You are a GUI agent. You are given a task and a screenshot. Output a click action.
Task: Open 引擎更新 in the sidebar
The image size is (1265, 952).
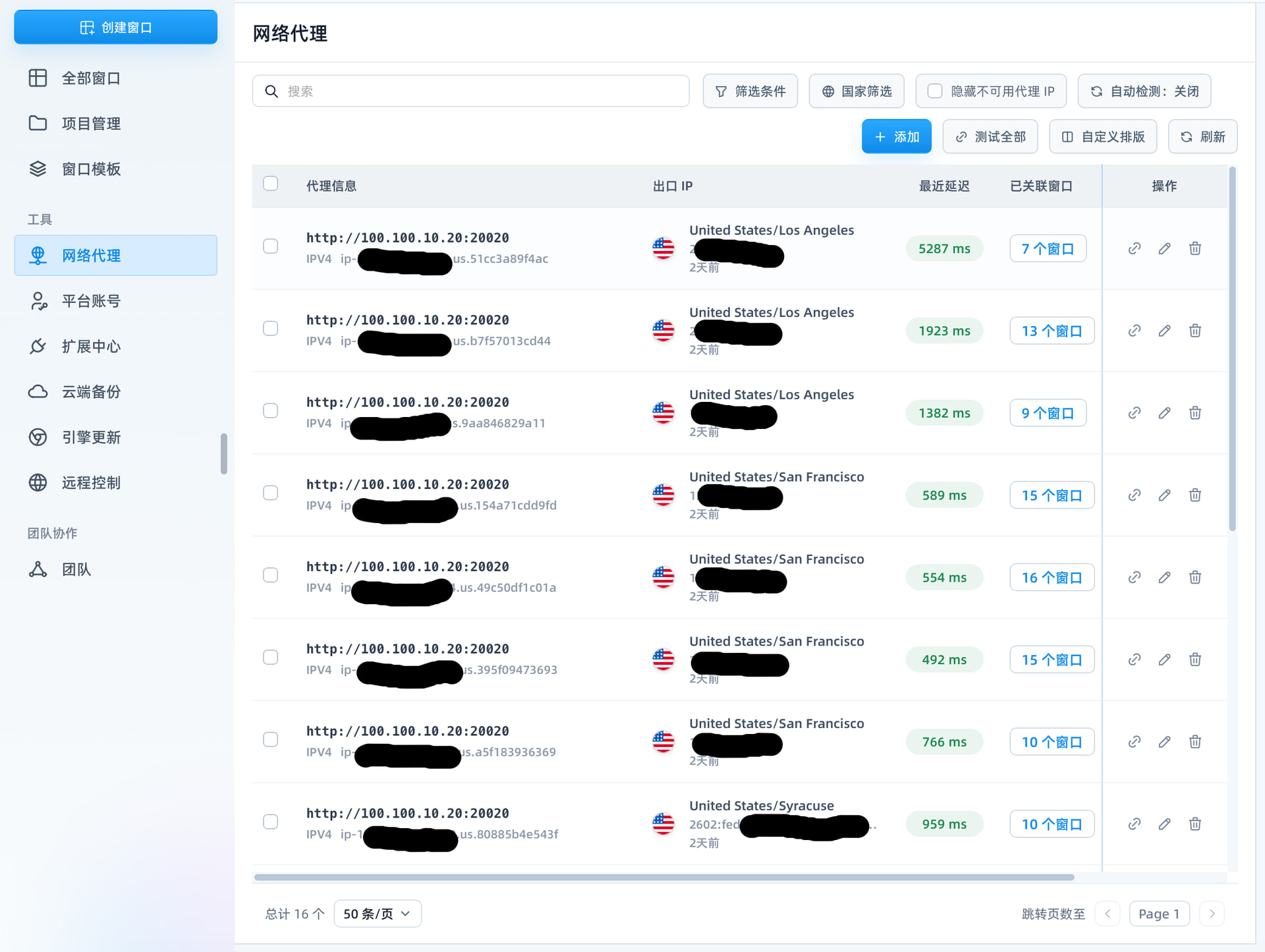(x=115, y=437)
